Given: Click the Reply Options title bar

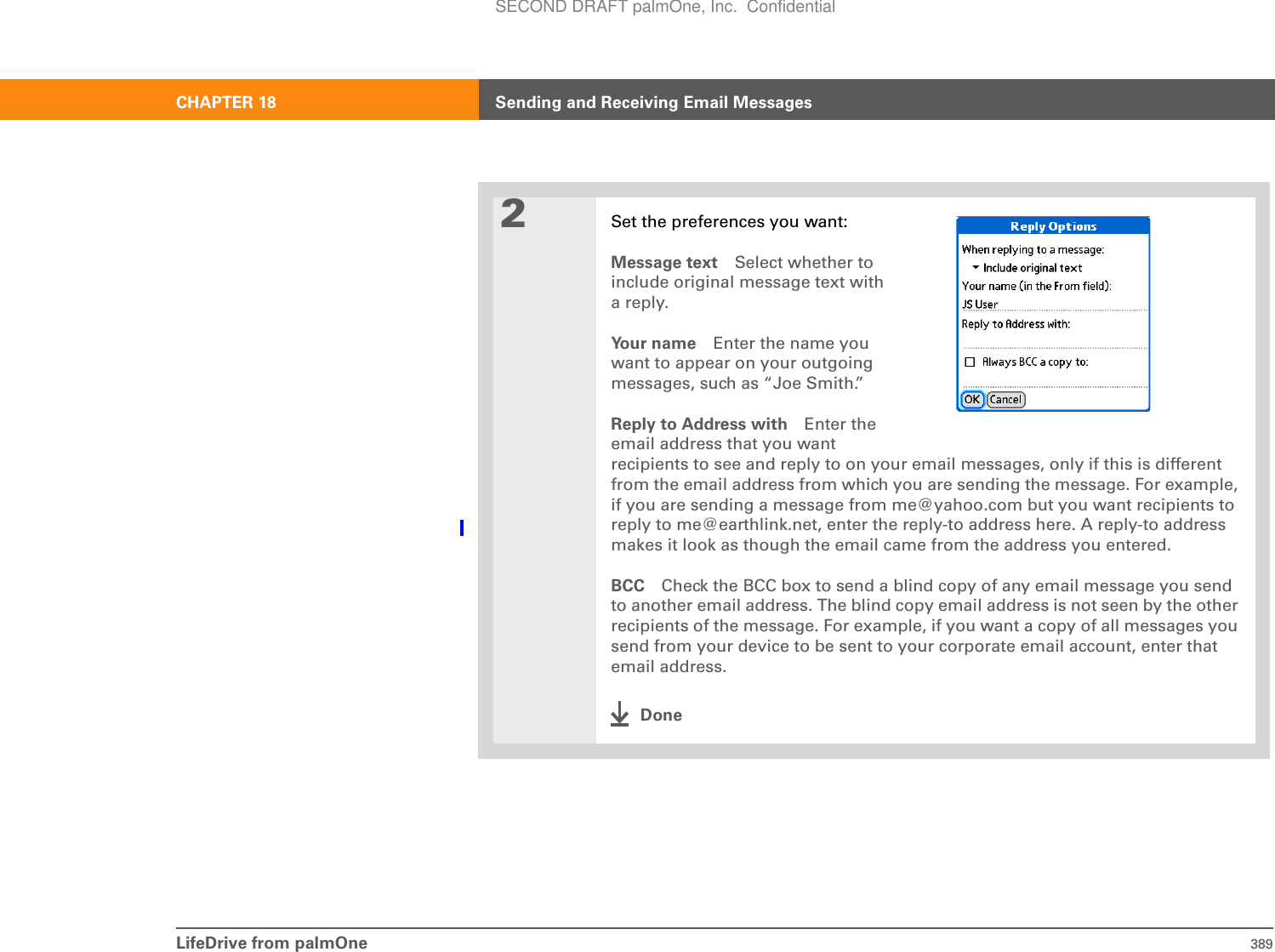Looking at the screenshot, I should (1053, 226).
